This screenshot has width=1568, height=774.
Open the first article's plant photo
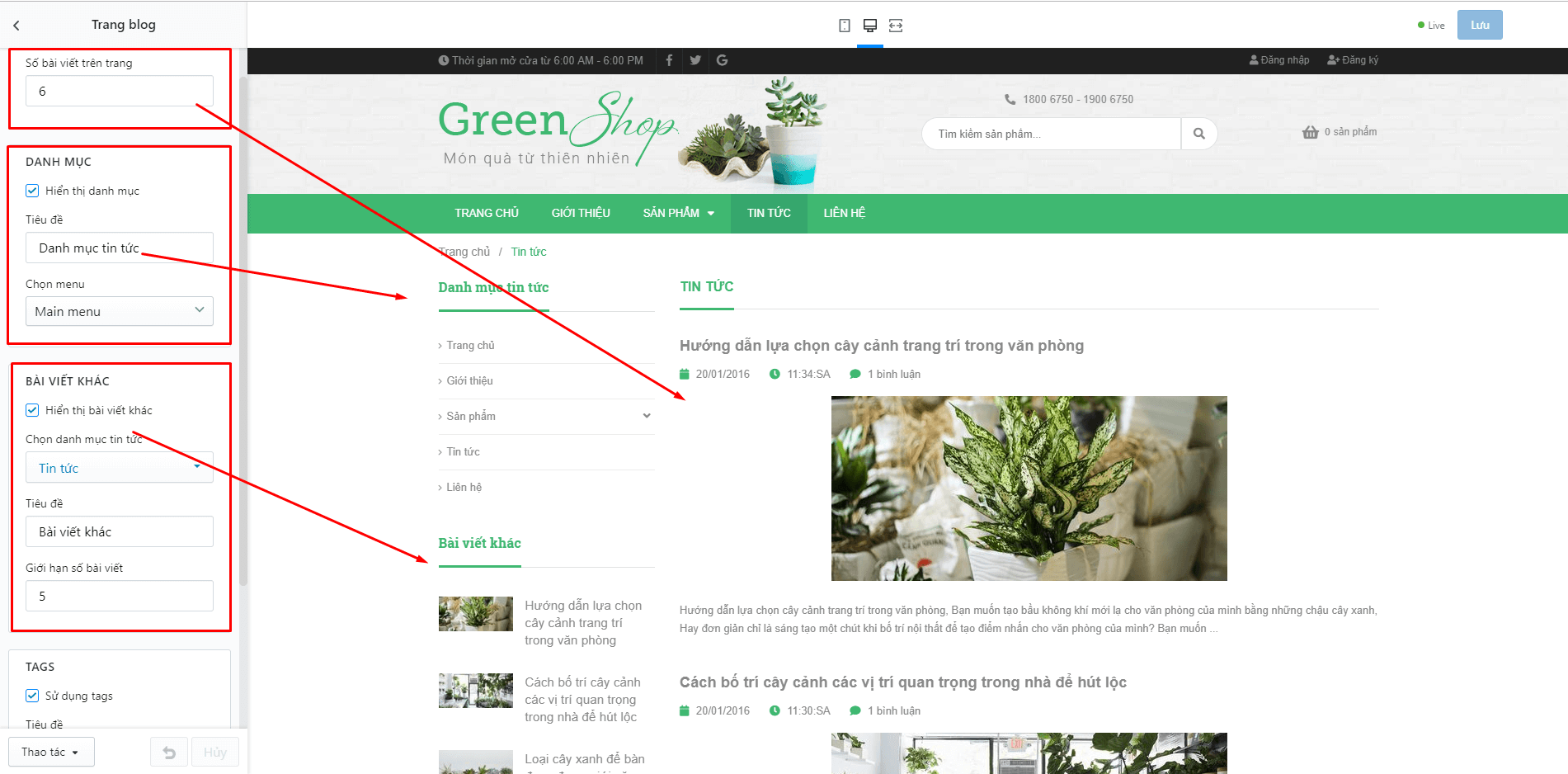1029,488
